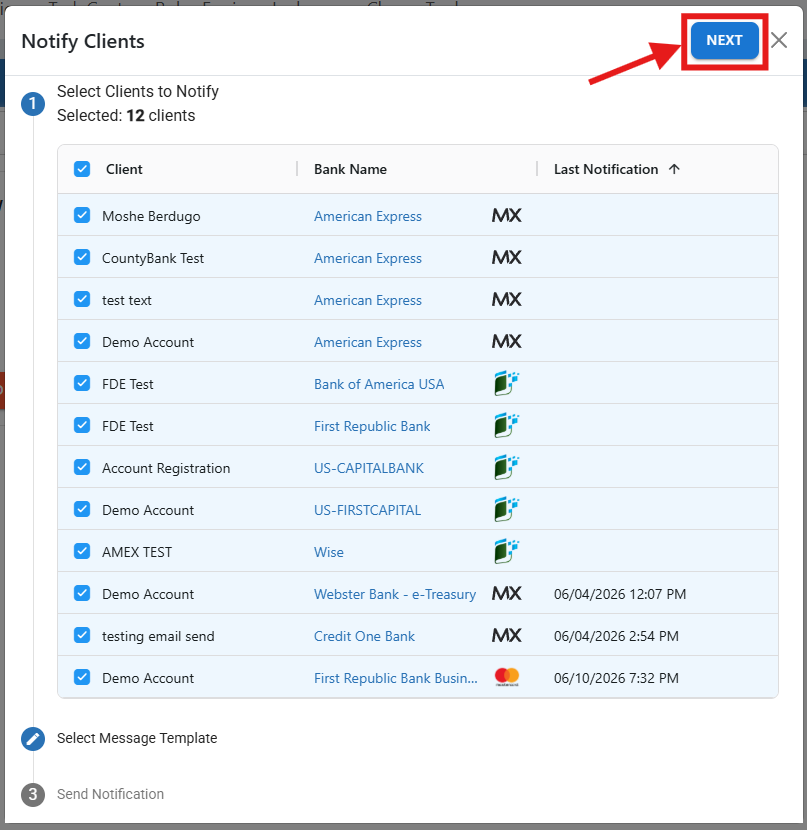Click the 'Account Registration' client name
This screenshot has width=807, height=830.
[166, 468]
